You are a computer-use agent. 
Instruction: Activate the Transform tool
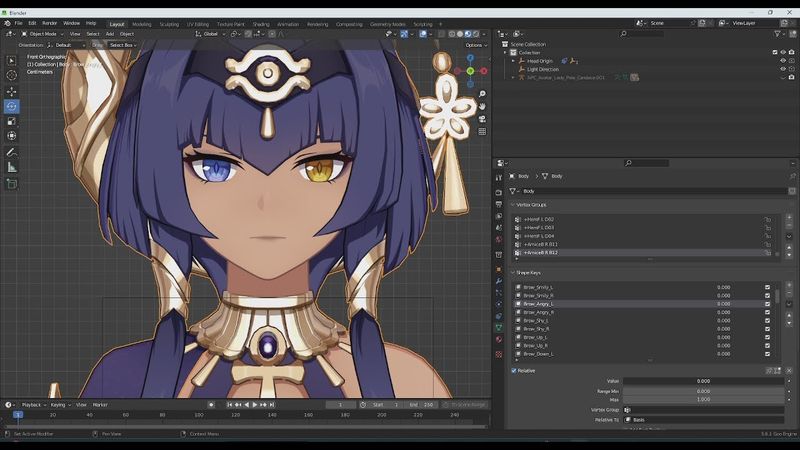(11, 136)
